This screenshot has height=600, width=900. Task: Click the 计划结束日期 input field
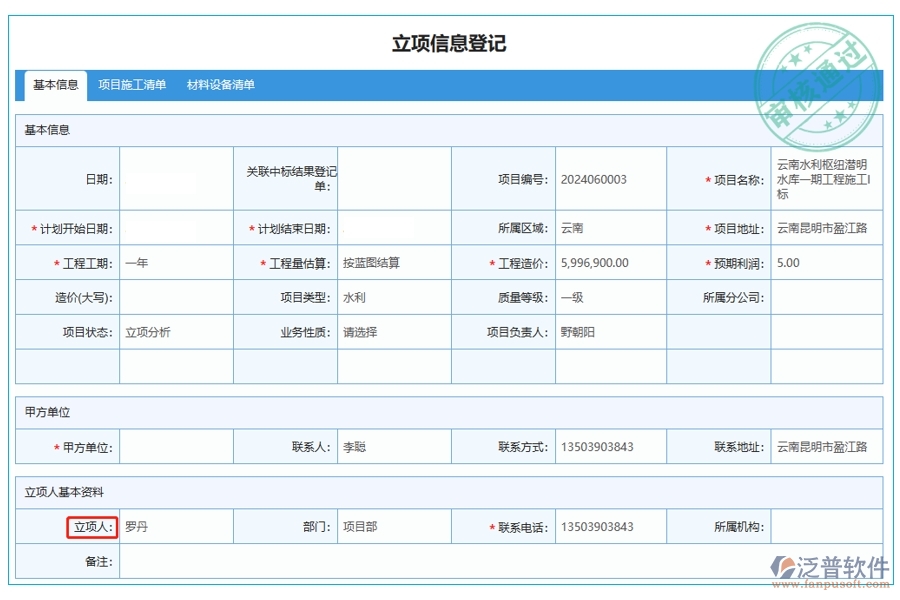click(x=395, y=227)
